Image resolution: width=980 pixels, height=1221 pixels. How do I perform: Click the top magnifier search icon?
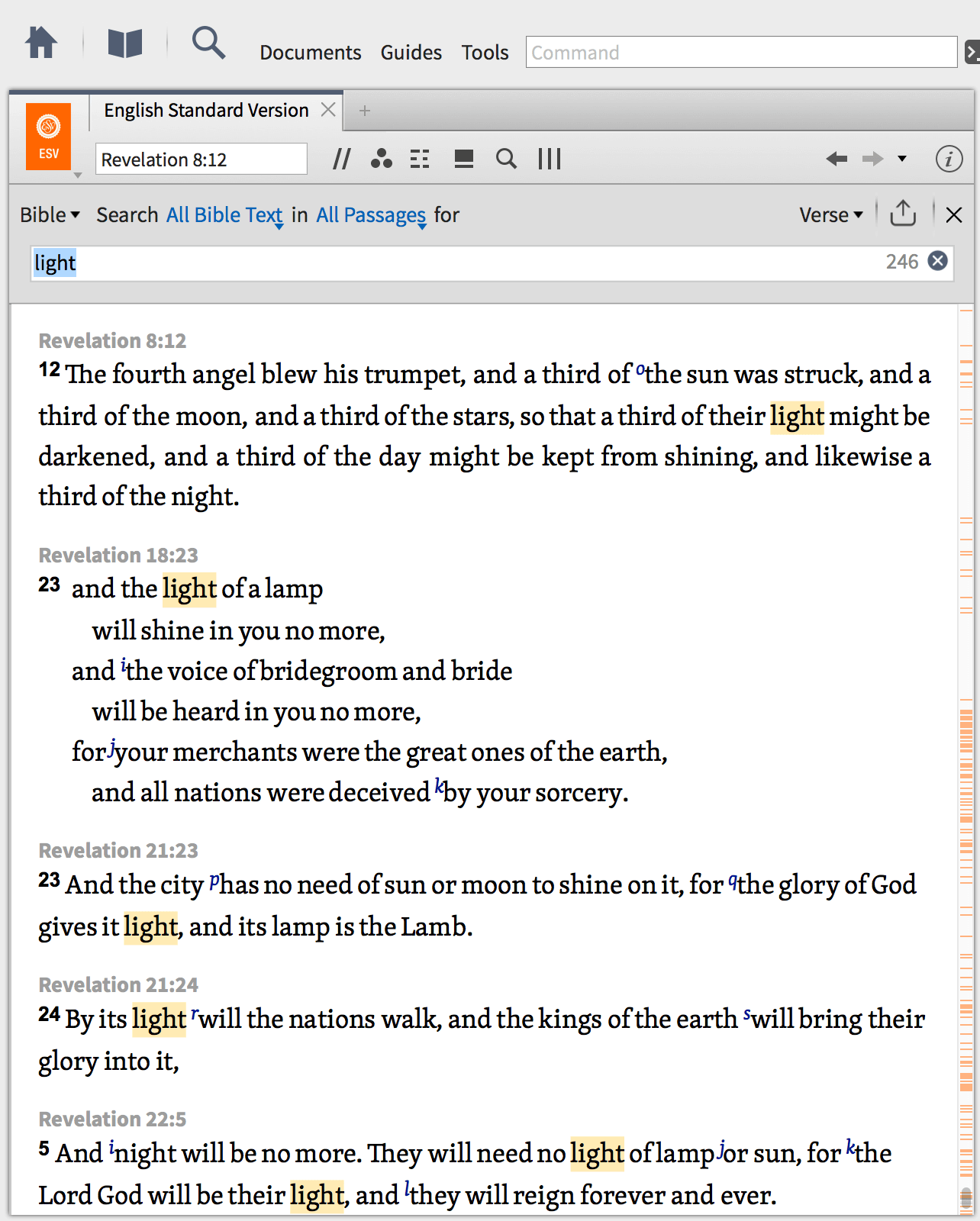tap(208, 43)
